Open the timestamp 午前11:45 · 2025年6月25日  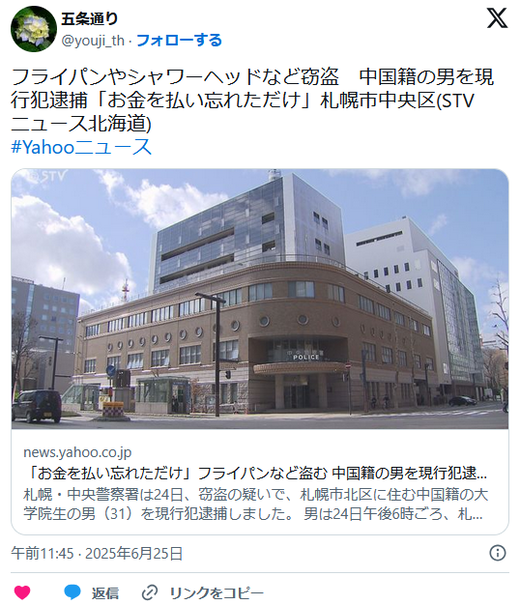point(96,553)
